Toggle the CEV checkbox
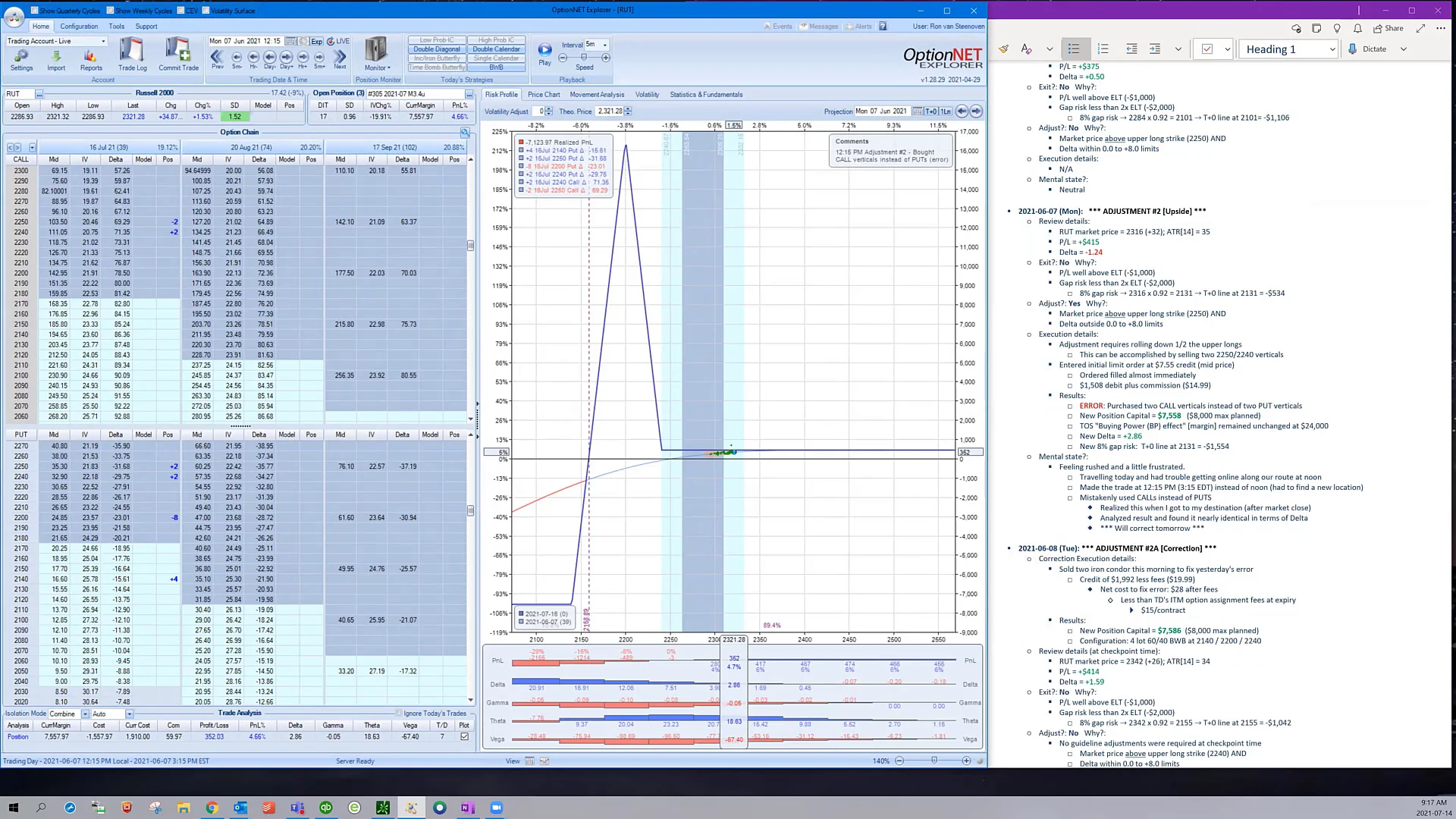Image resolution: width=1456 pixels, height=819 pixels. point(180,11)
